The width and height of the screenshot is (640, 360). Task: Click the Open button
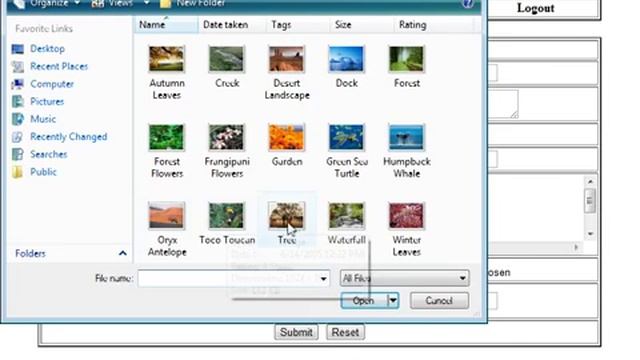pyautogui.click(x=364, y=301)
